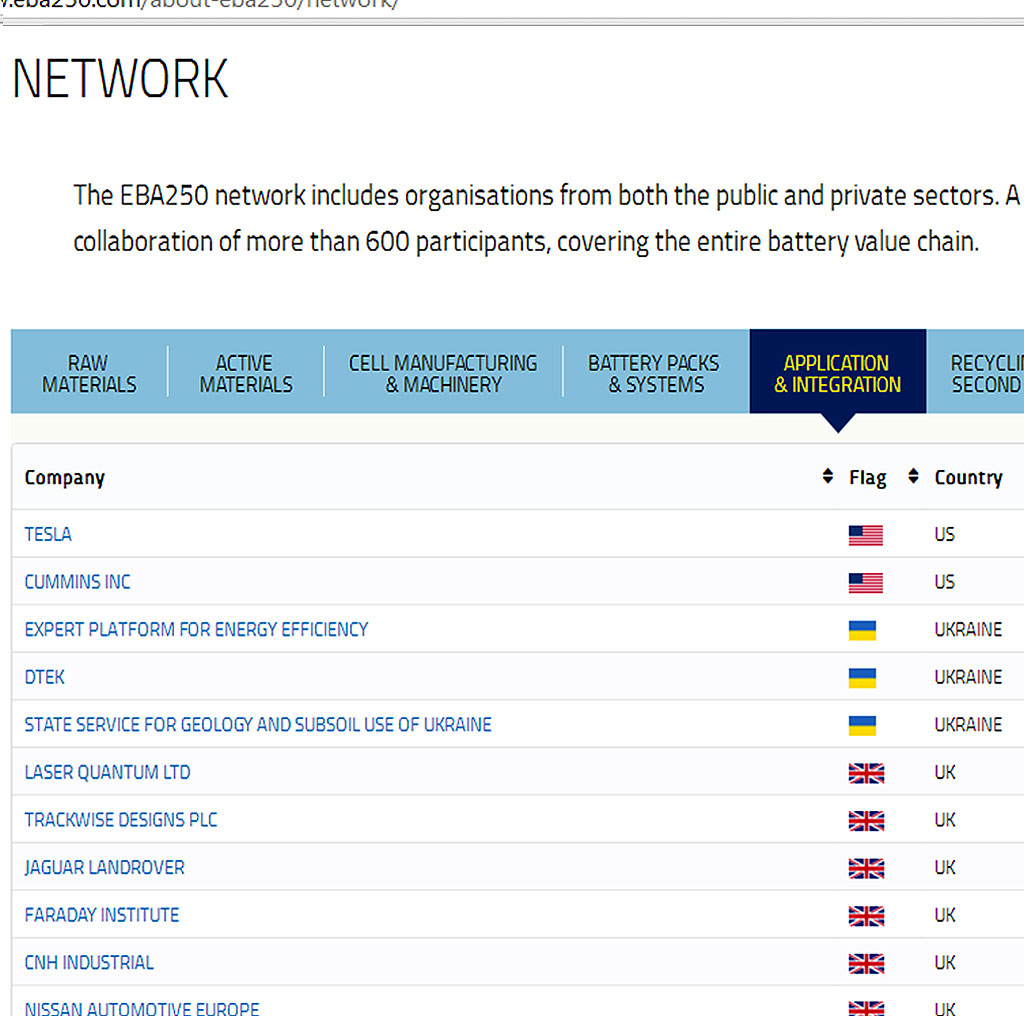Click the US flag in TESLA row

point(865,535)
